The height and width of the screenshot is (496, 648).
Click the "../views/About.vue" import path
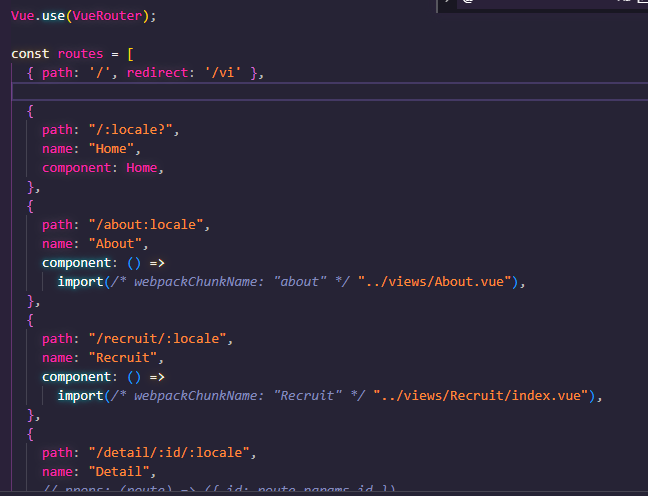click(x=435, y=282)
